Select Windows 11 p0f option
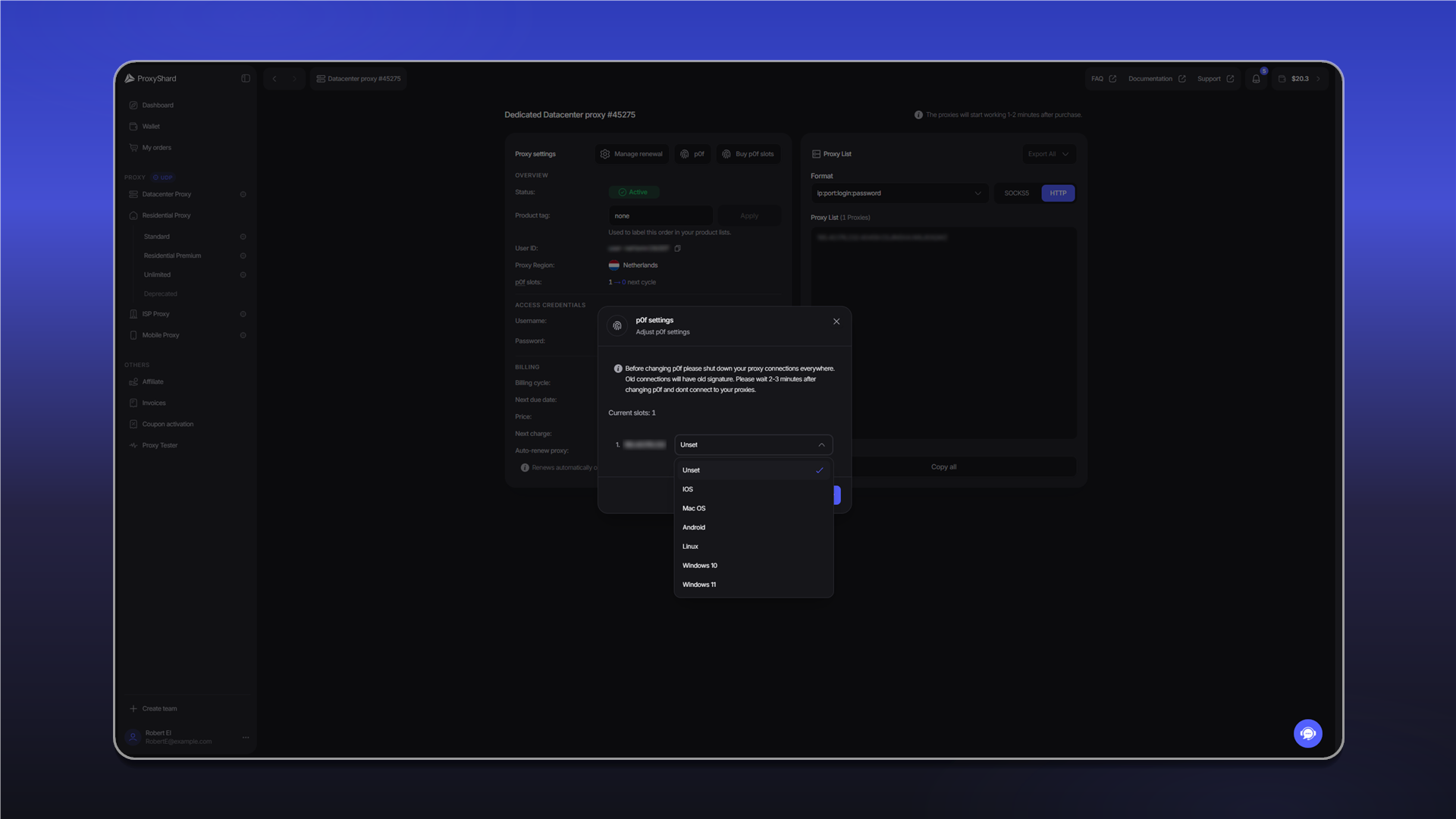1456x819 pixels. click(x=753, y=584)
